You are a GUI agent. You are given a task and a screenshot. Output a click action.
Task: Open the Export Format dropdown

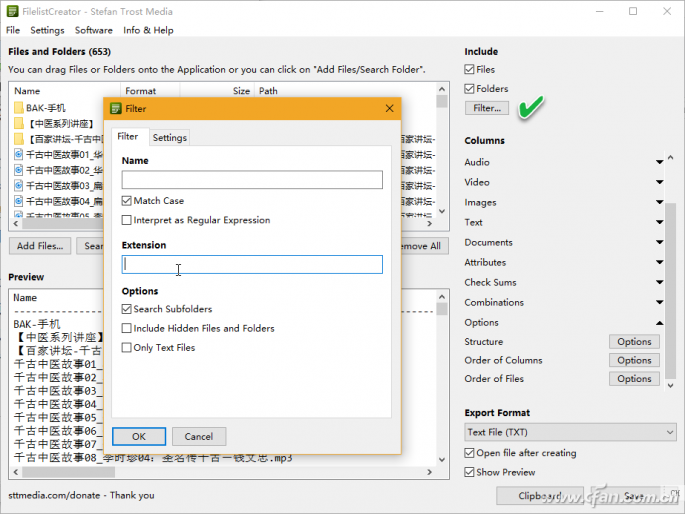click(570, 432)
